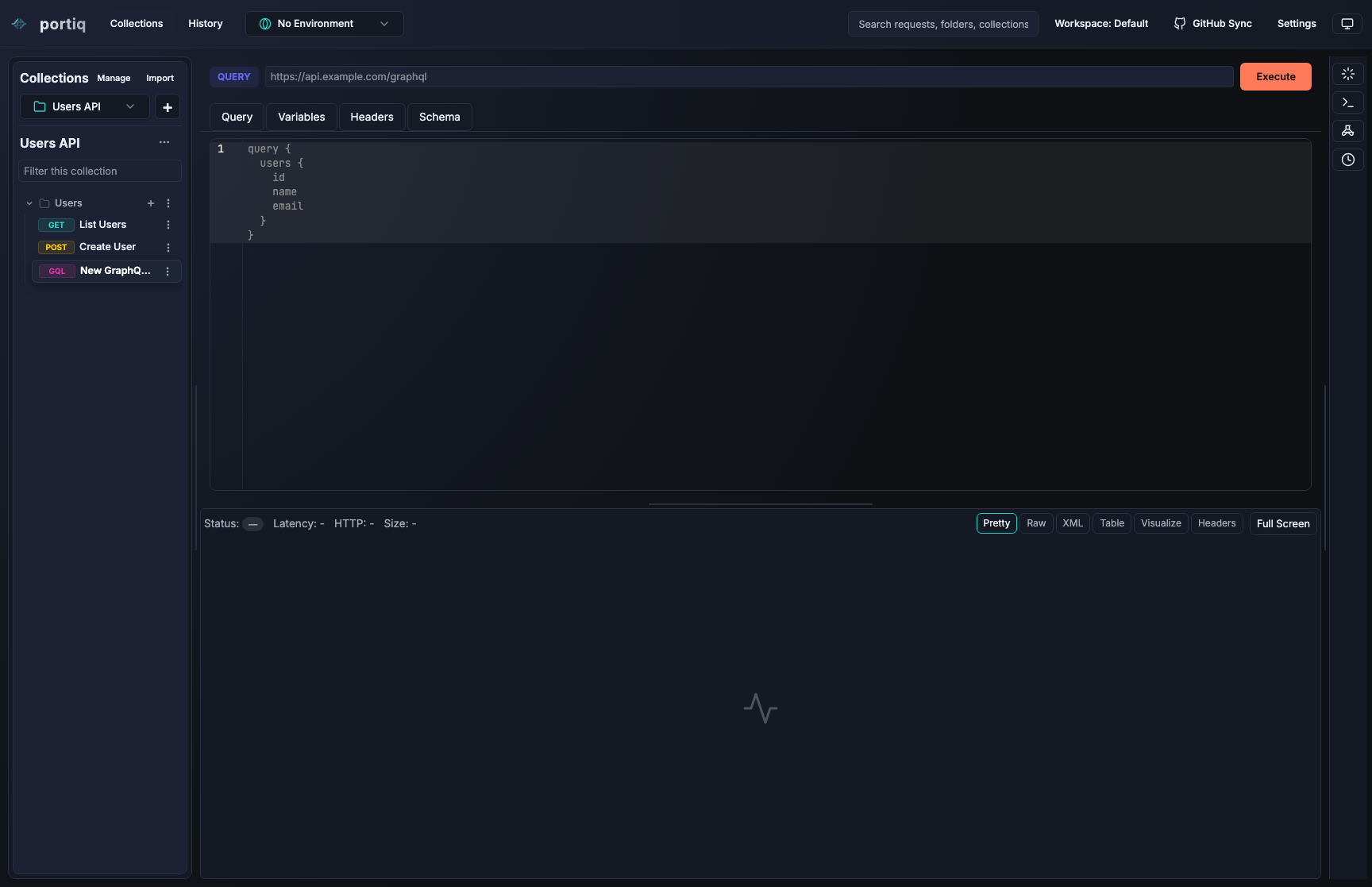
Task: Open the clock history icon in right sidebar
Action: point(1348,160)
